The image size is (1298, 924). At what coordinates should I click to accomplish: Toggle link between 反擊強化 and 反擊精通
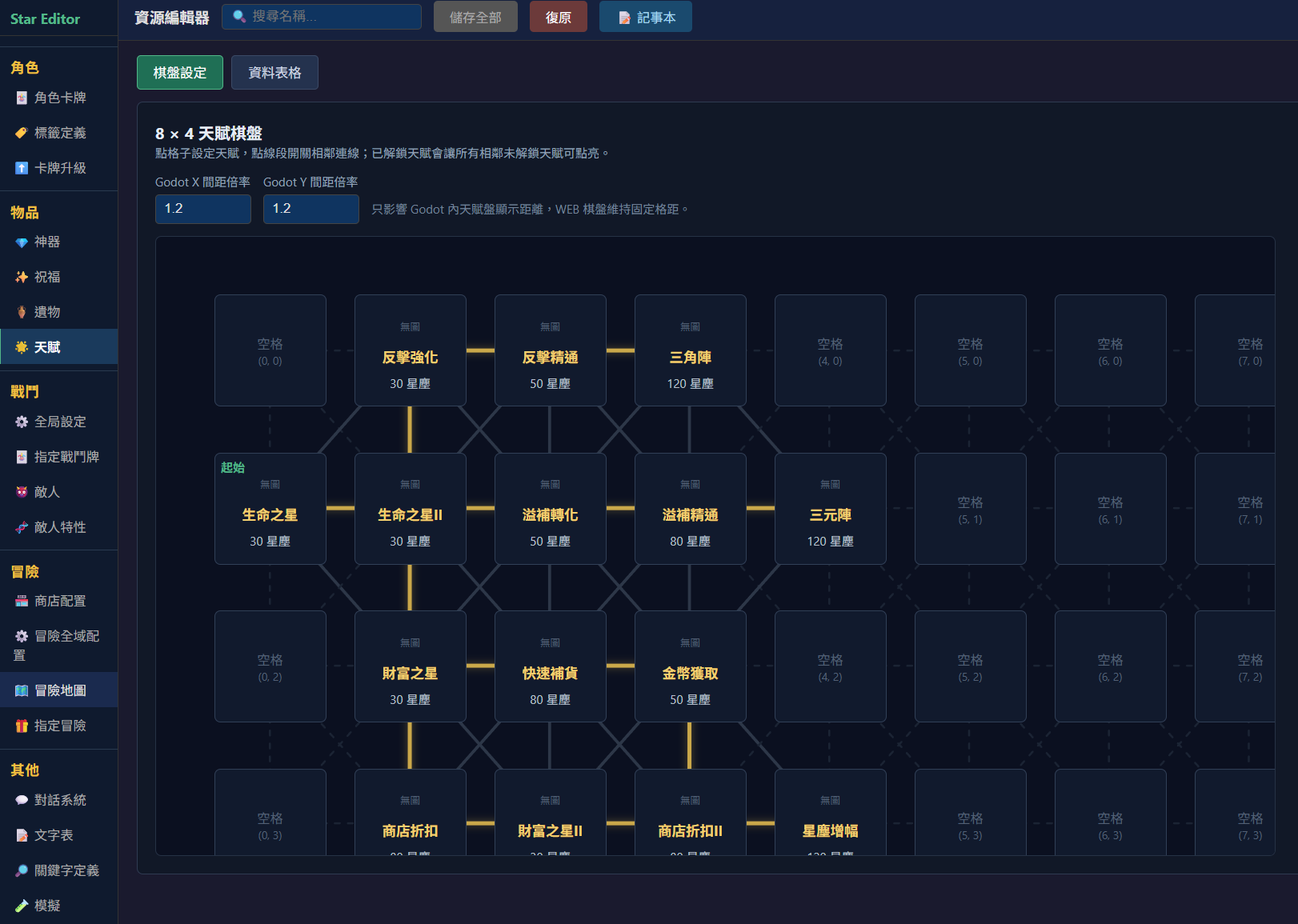tap(480, 350)
